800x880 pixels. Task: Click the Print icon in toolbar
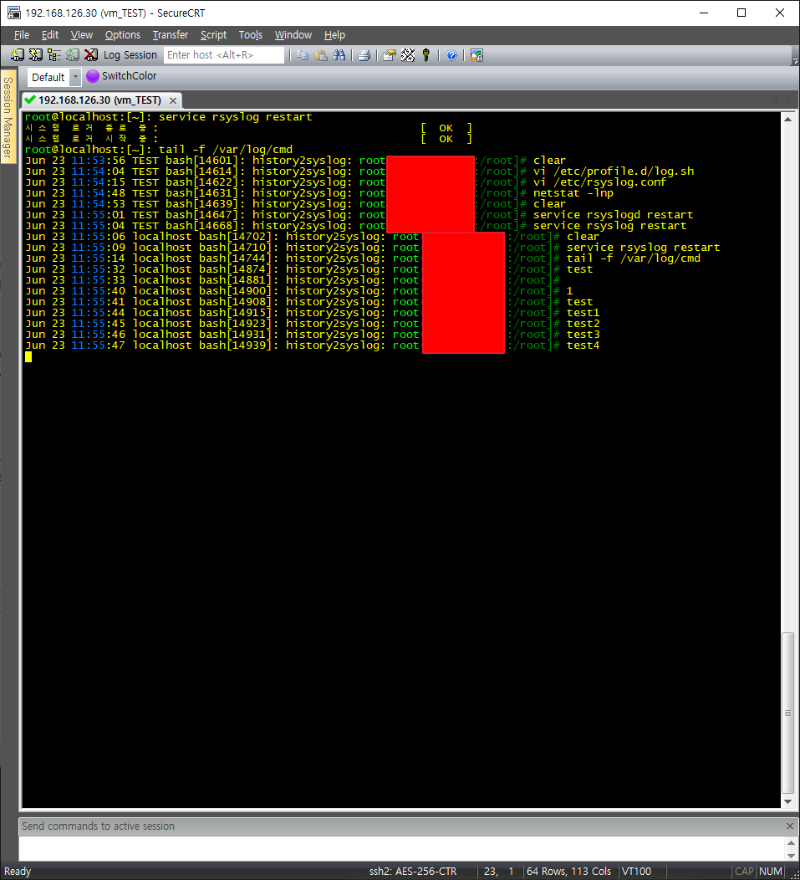[x=364, y=55]
